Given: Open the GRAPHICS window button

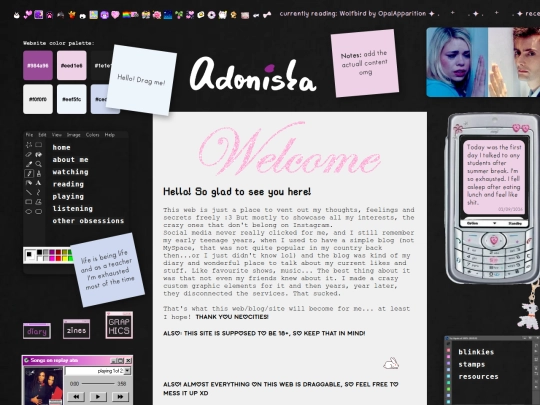Looking at the screenshot, I should pyautogui.click(x=119, y=325).
